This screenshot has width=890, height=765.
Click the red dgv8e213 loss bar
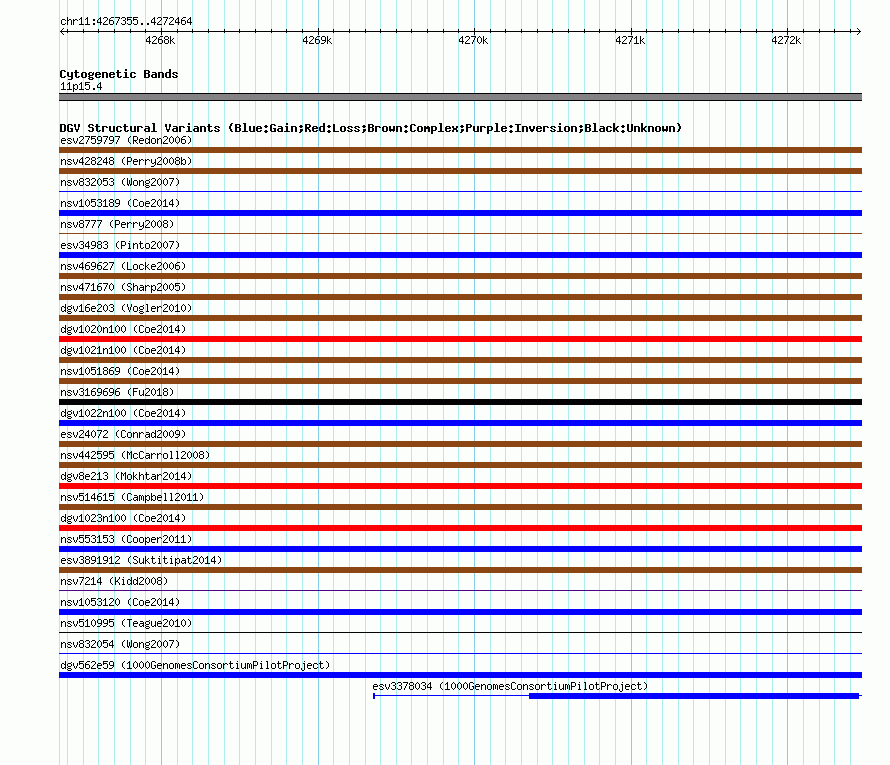[x=460, y=486]
